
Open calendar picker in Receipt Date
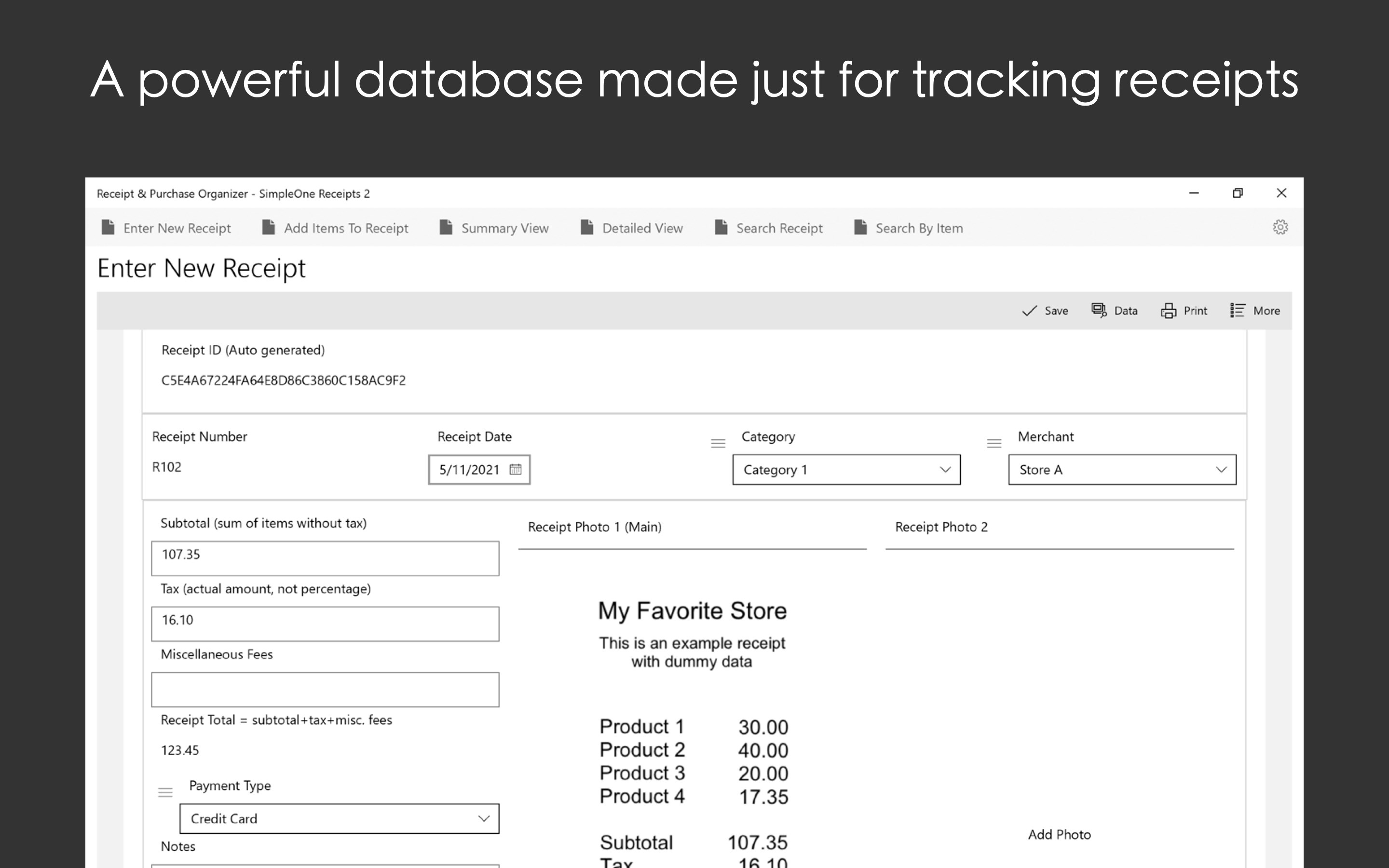tap(516, 470)
